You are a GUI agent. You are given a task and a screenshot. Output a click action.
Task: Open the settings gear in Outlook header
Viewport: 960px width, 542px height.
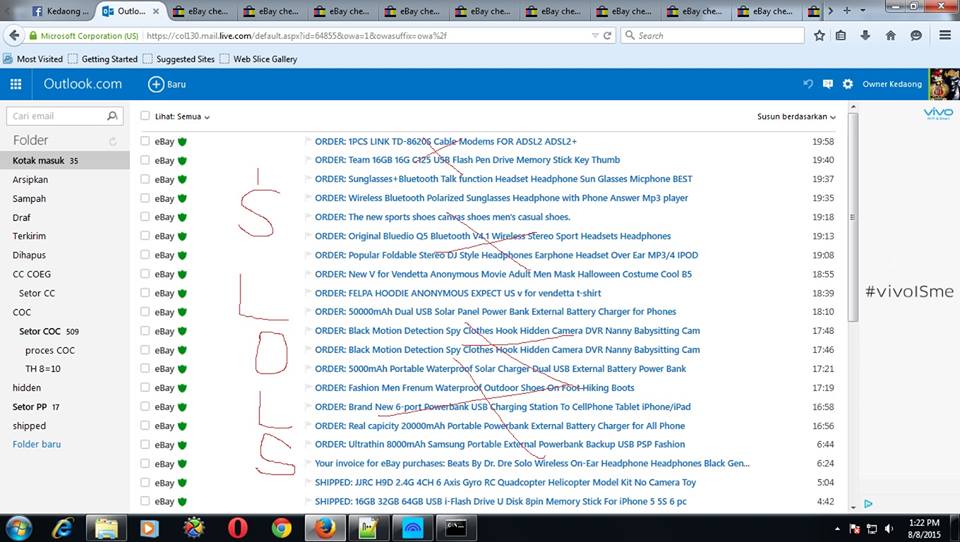pos(847,84)
